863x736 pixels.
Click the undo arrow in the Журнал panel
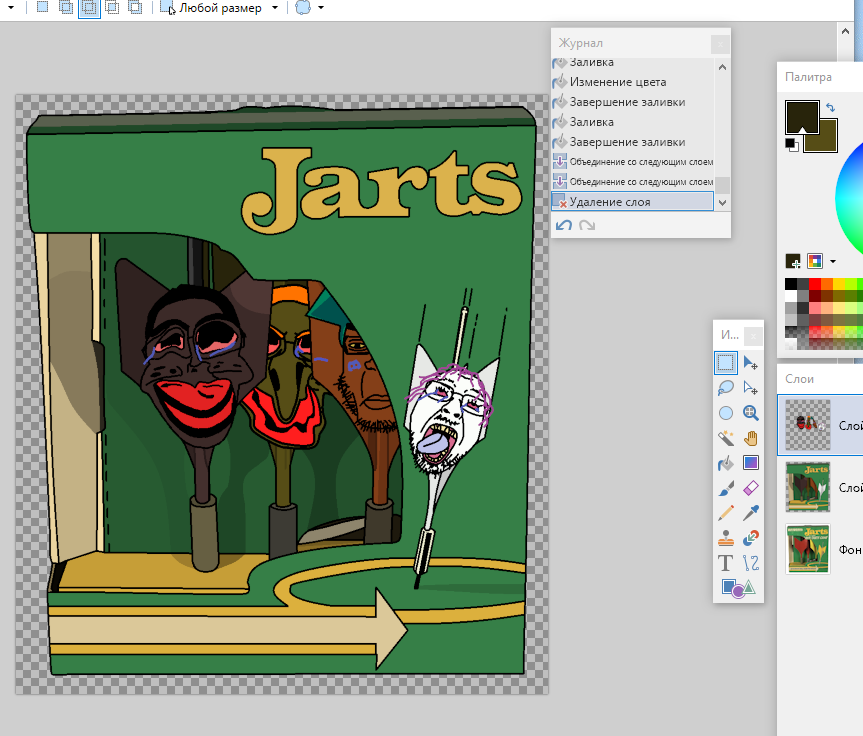564,225
